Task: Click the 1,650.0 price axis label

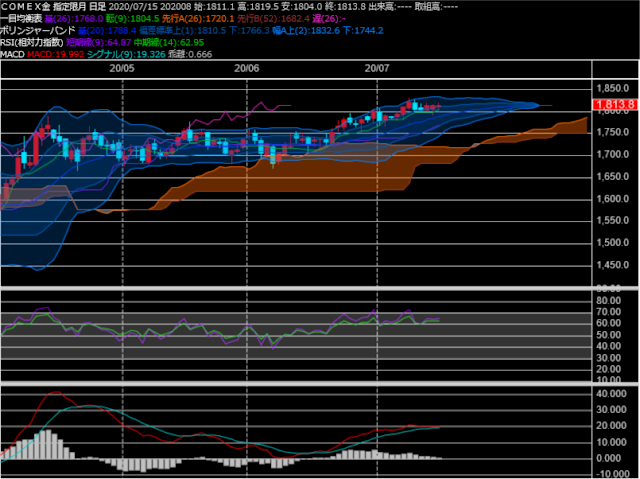Action: [x=613, y=177]
